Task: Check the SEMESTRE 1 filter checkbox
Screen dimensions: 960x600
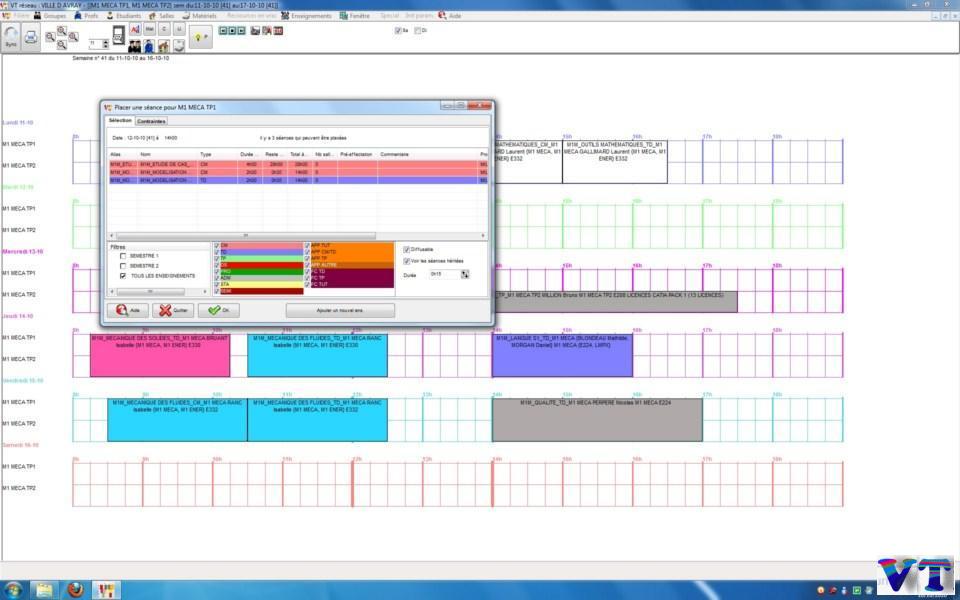Action: [x=123, y=256]
